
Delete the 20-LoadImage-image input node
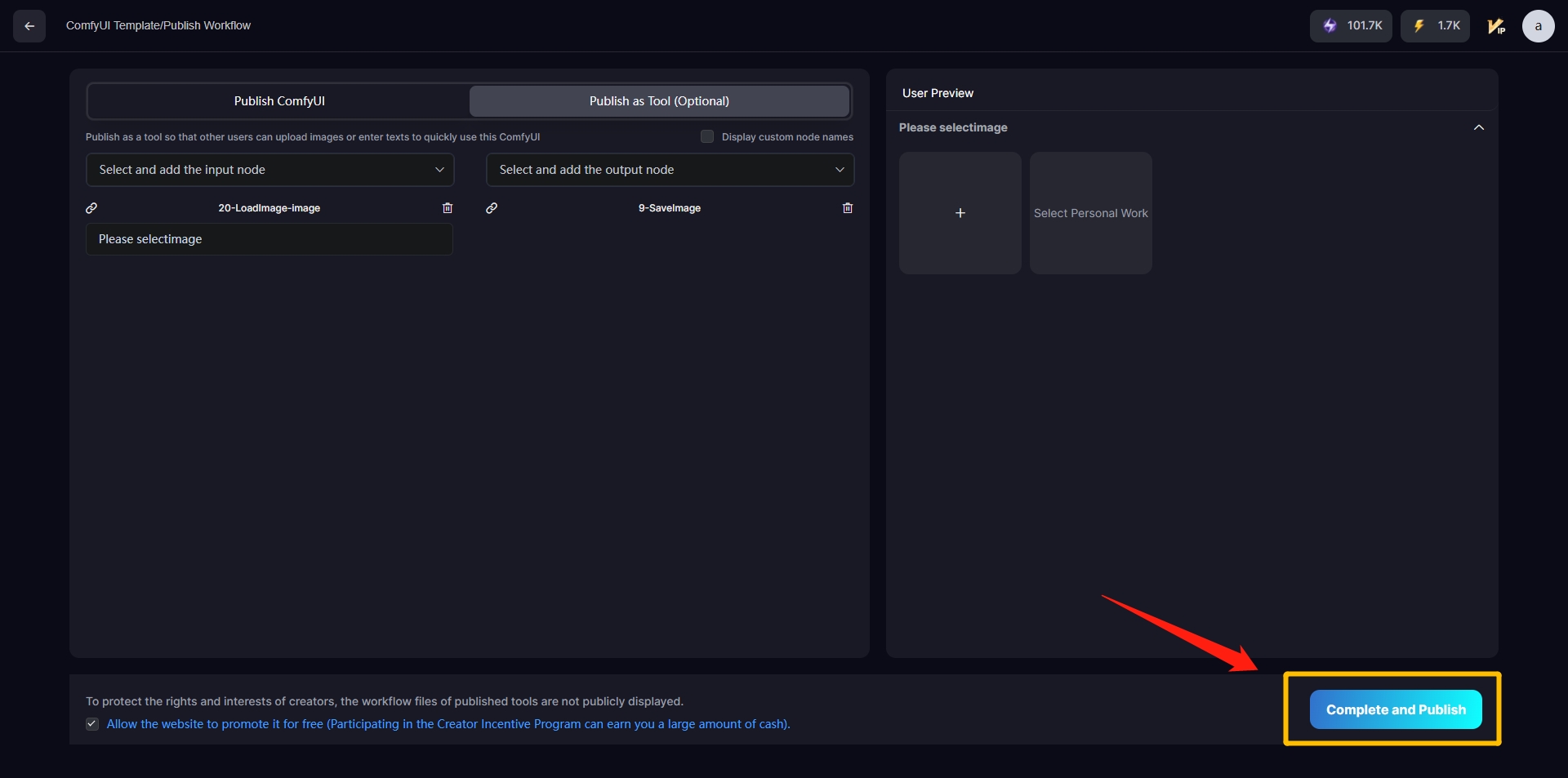coord(447,208)
